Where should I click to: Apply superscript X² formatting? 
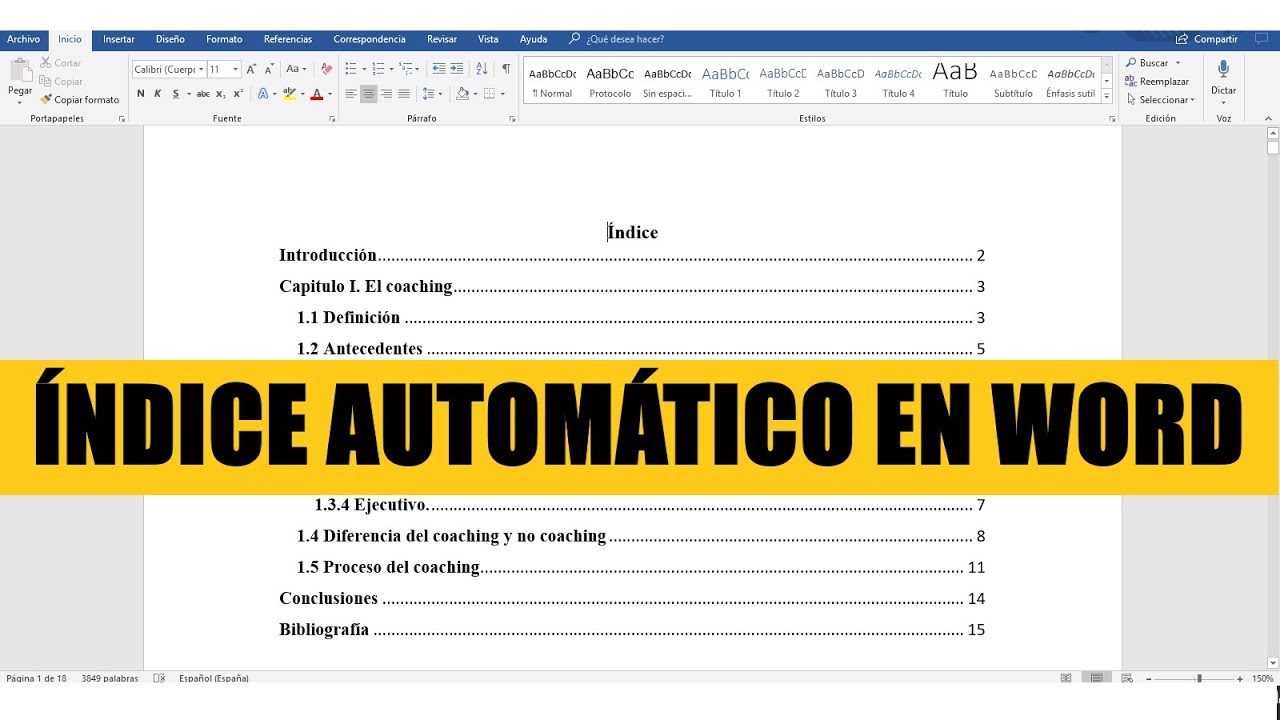click(238, 94)
